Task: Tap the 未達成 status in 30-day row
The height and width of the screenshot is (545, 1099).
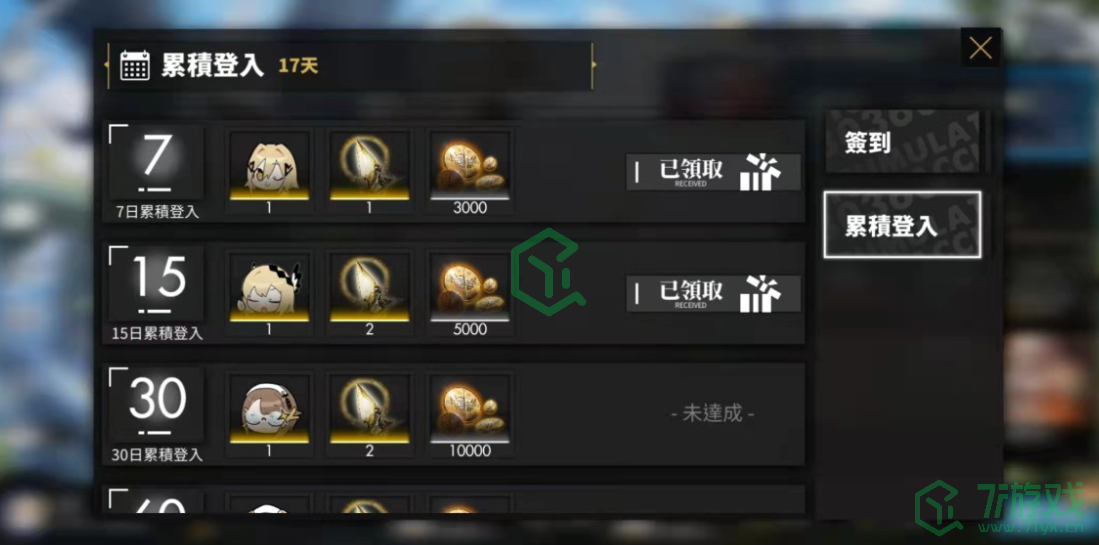Action: pyautogui.click(x=712, y=414)
